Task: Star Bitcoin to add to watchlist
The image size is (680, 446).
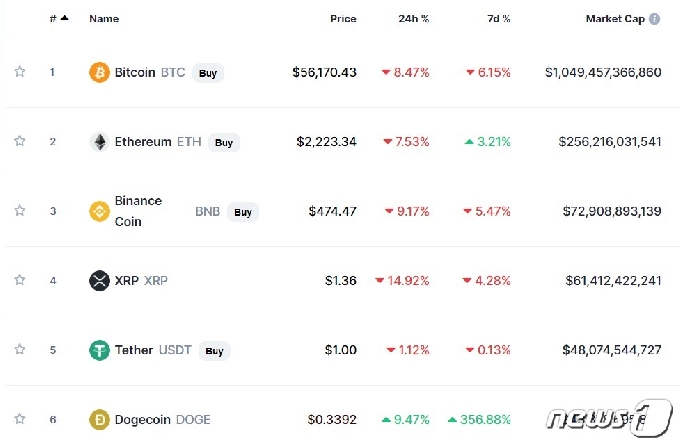Action: [19, 72]
